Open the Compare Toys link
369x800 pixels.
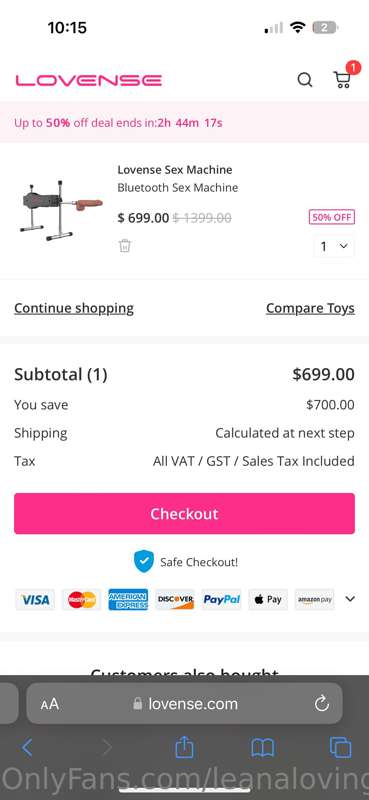[x=310, y=308]
